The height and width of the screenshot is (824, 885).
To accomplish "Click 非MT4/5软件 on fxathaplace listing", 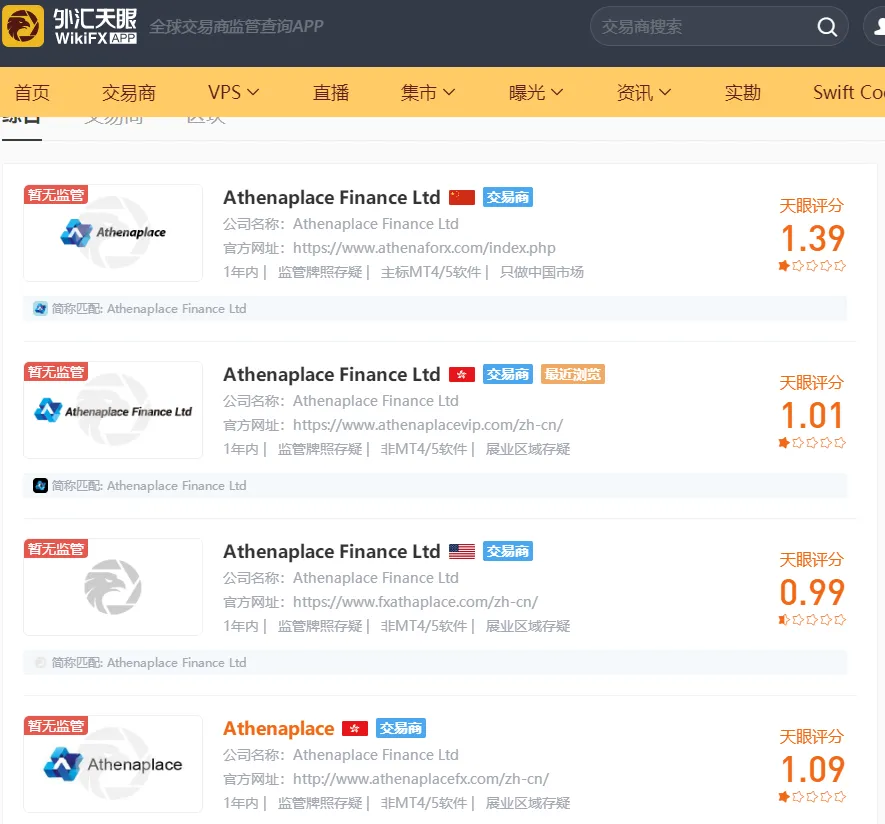I will [x=424, y=626].
